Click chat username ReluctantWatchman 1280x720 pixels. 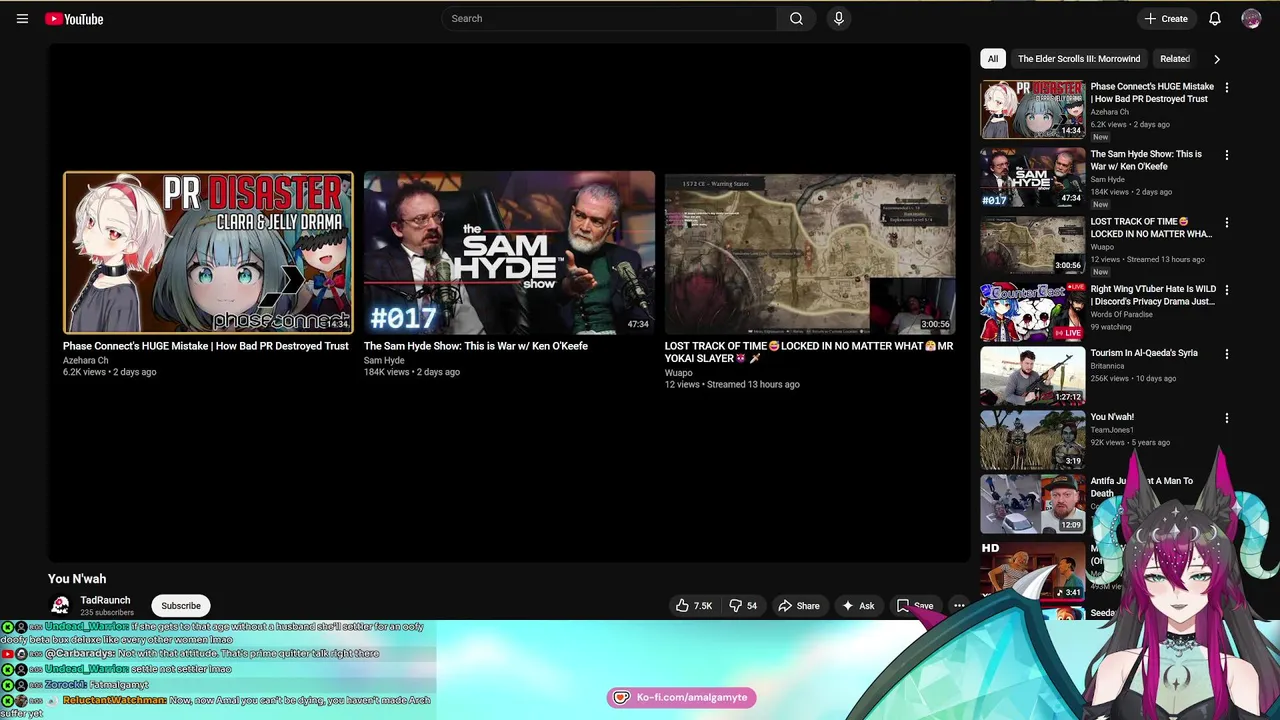[x=114, y=700]
